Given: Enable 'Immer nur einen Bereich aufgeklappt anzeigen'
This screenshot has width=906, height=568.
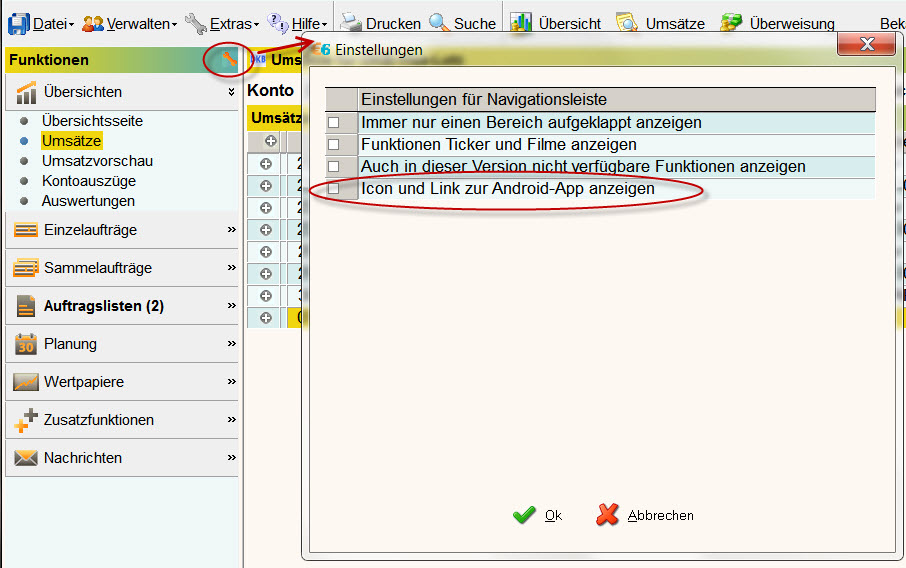Looking at the screenshot, I should tap(333, 122).
